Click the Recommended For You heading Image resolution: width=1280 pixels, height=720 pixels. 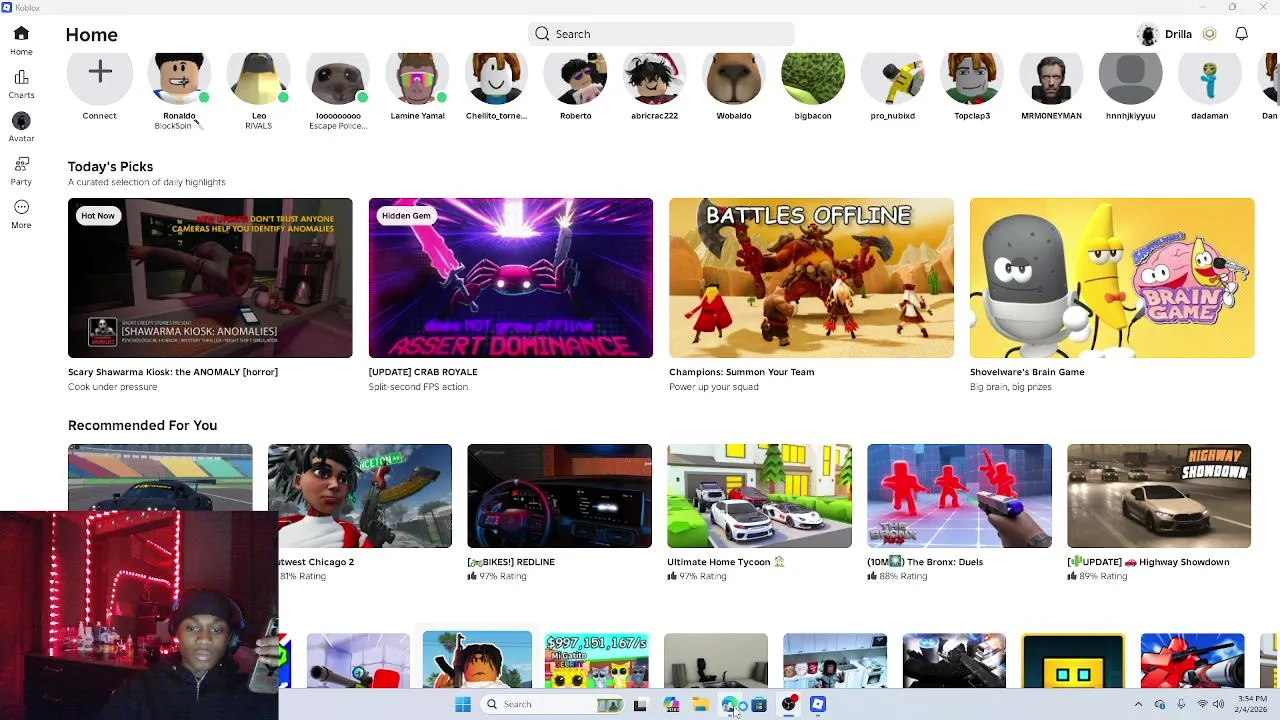click(x=142, y=426)
